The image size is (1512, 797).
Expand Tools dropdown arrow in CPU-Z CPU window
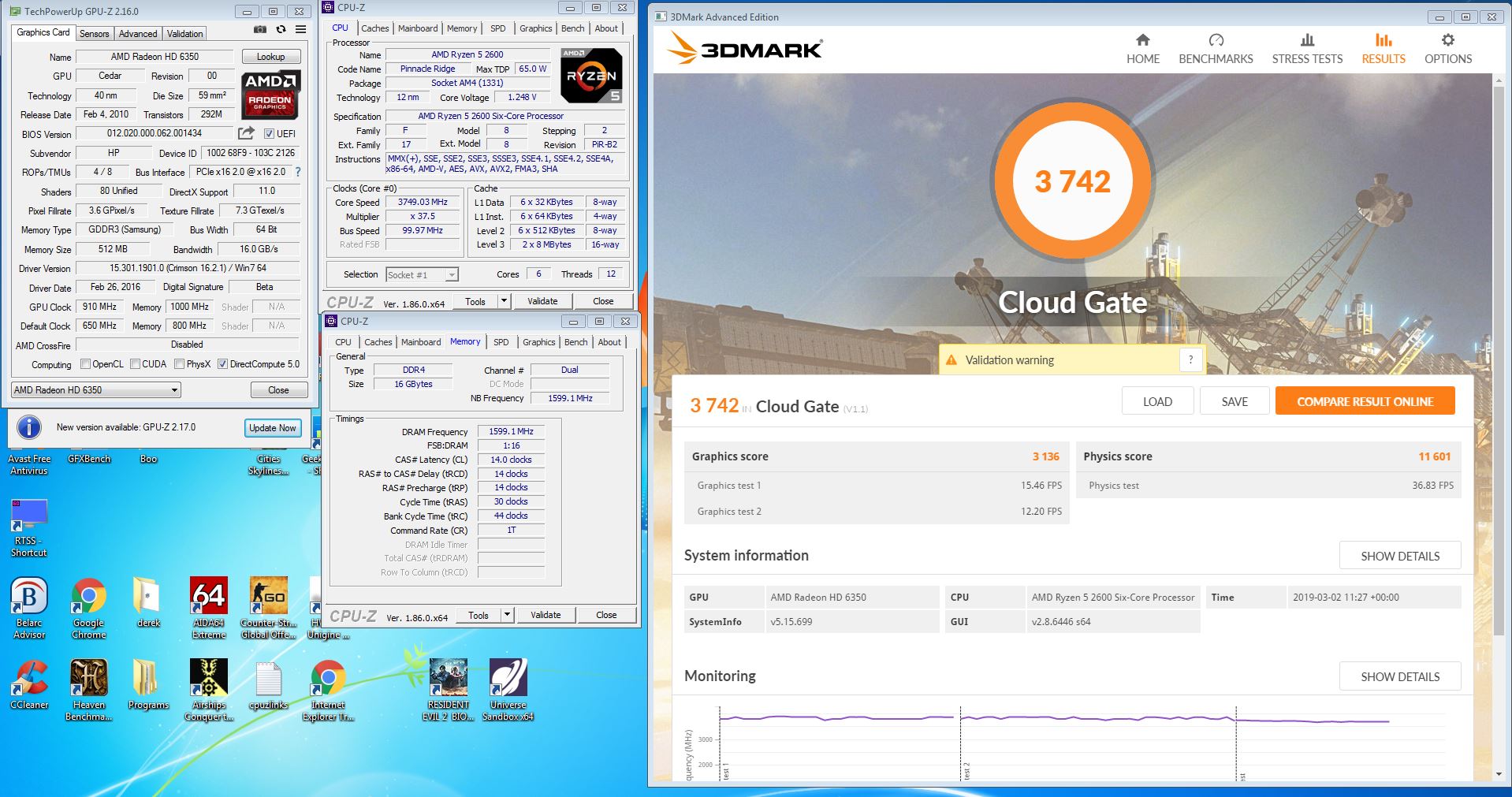(505, 301)
